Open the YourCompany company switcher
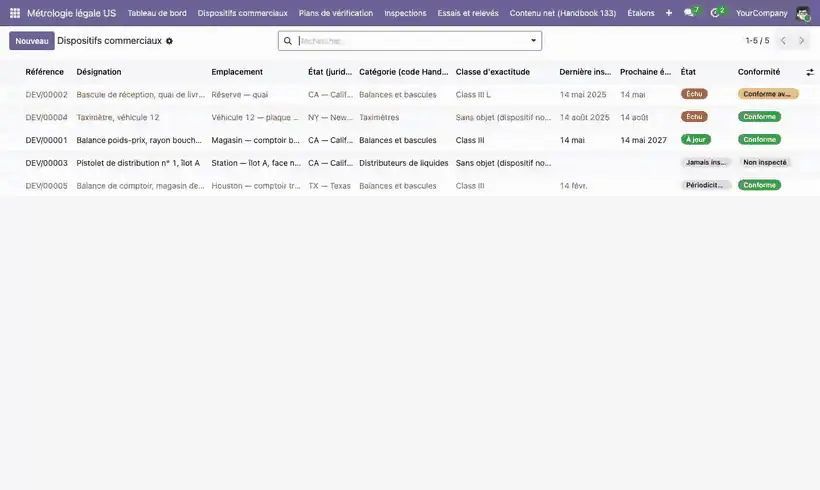Screen dimensions: 820x490 761,13
